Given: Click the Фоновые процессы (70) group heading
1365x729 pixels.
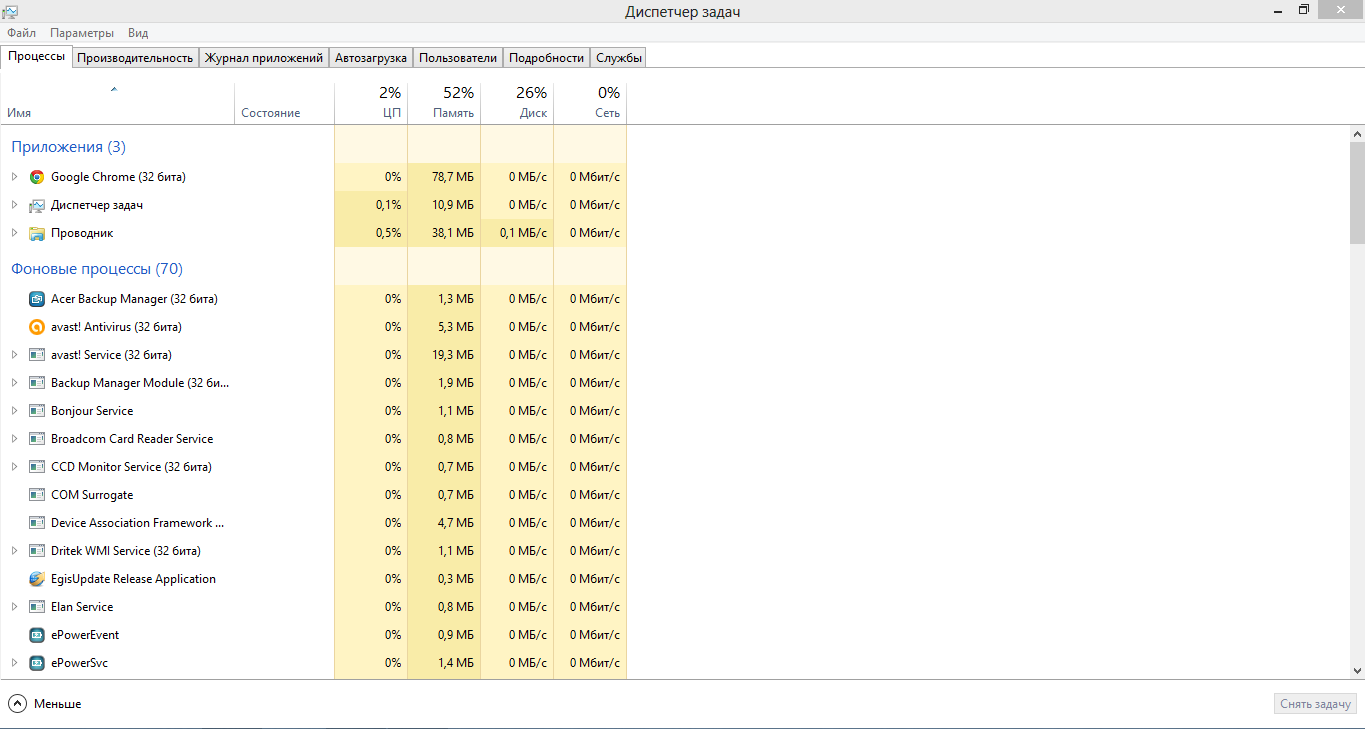Looking at the screenshot, I should point(97,269).
